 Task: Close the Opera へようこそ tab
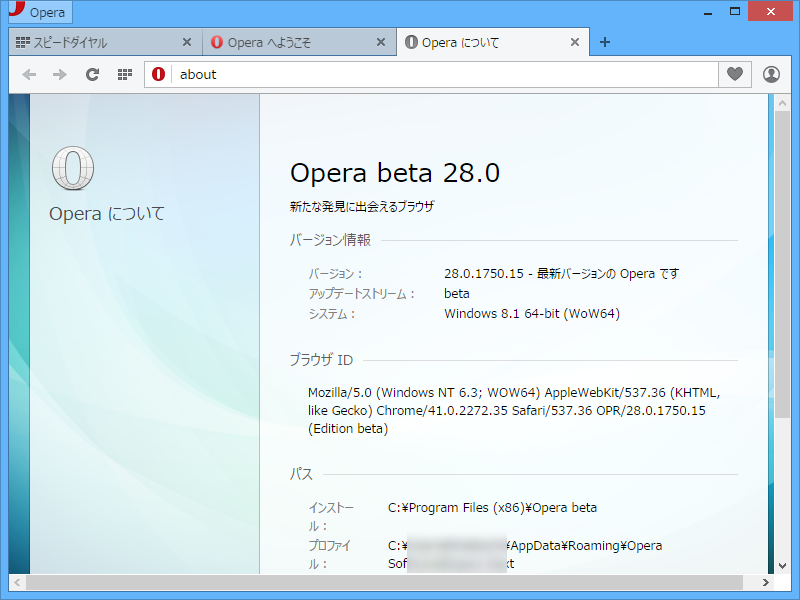click(380, 42)
